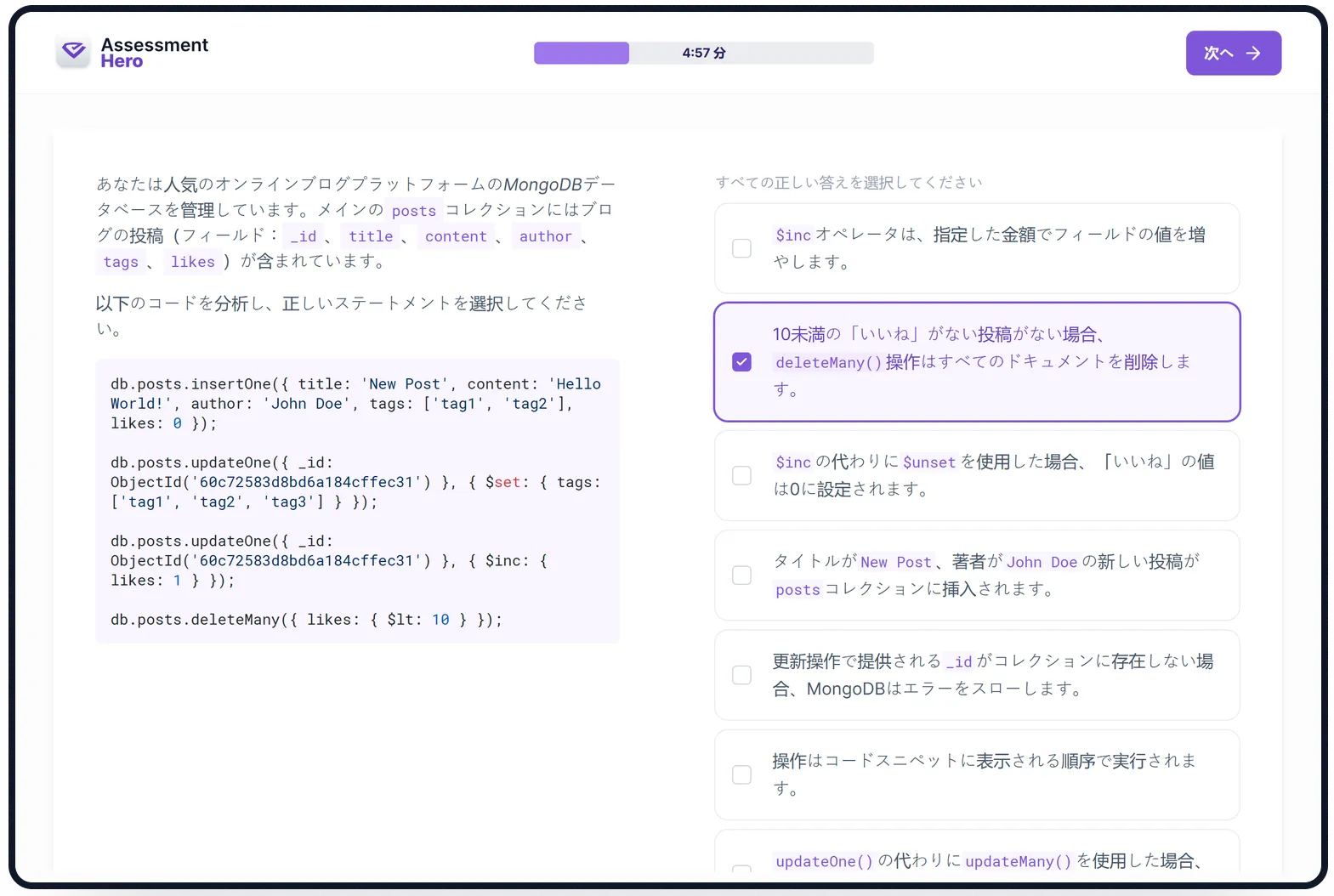The width and height of the screenshot is (1334, 896).
Task: Check the operations run in snippet order option
Action: [741, 774]
